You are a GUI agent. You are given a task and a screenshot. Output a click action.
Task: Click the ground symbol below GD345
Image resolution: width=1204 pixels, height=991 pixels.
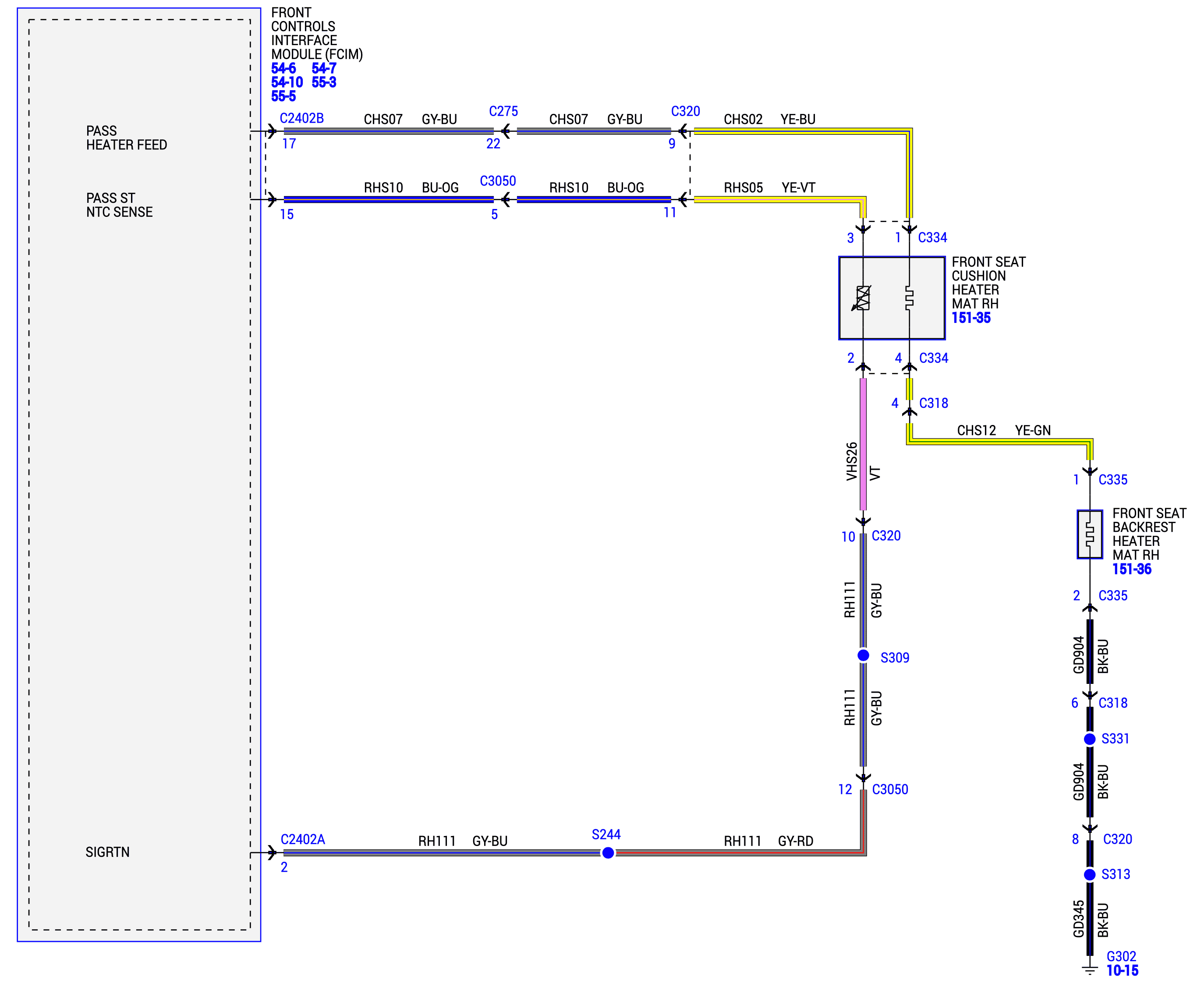1090,969
